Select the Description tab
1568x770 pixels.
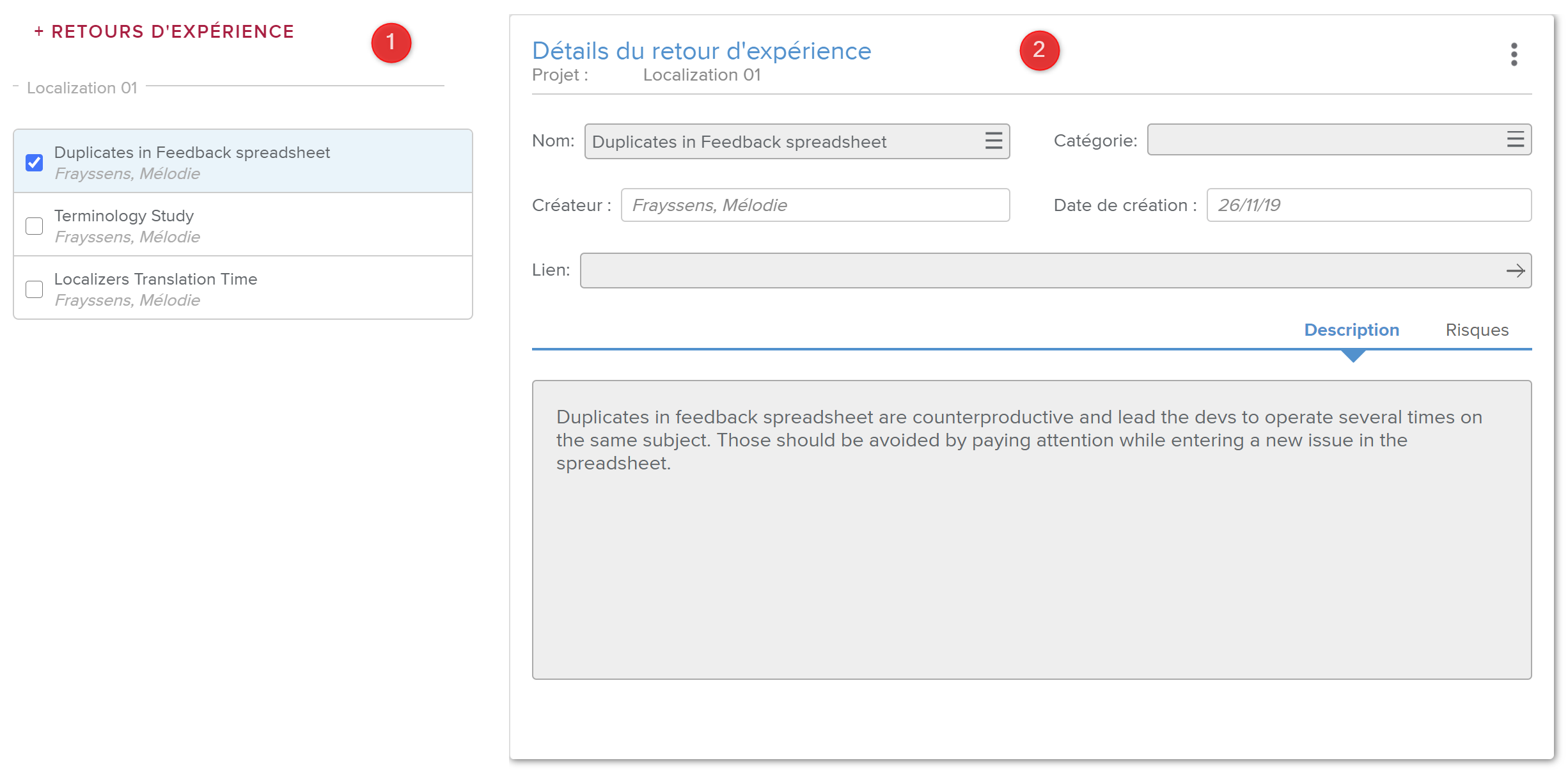point(1351,330)
